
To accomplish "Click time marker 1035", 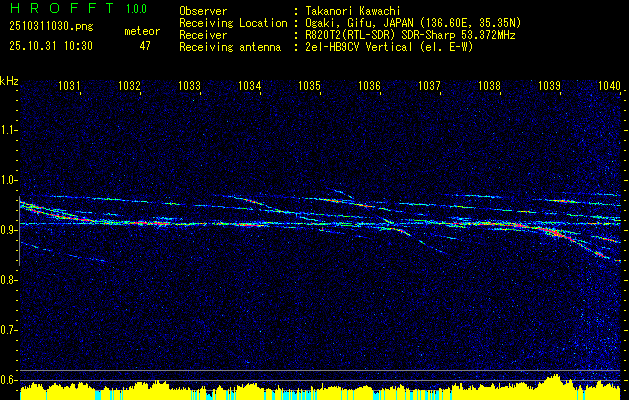I will (x=310, y=85).
